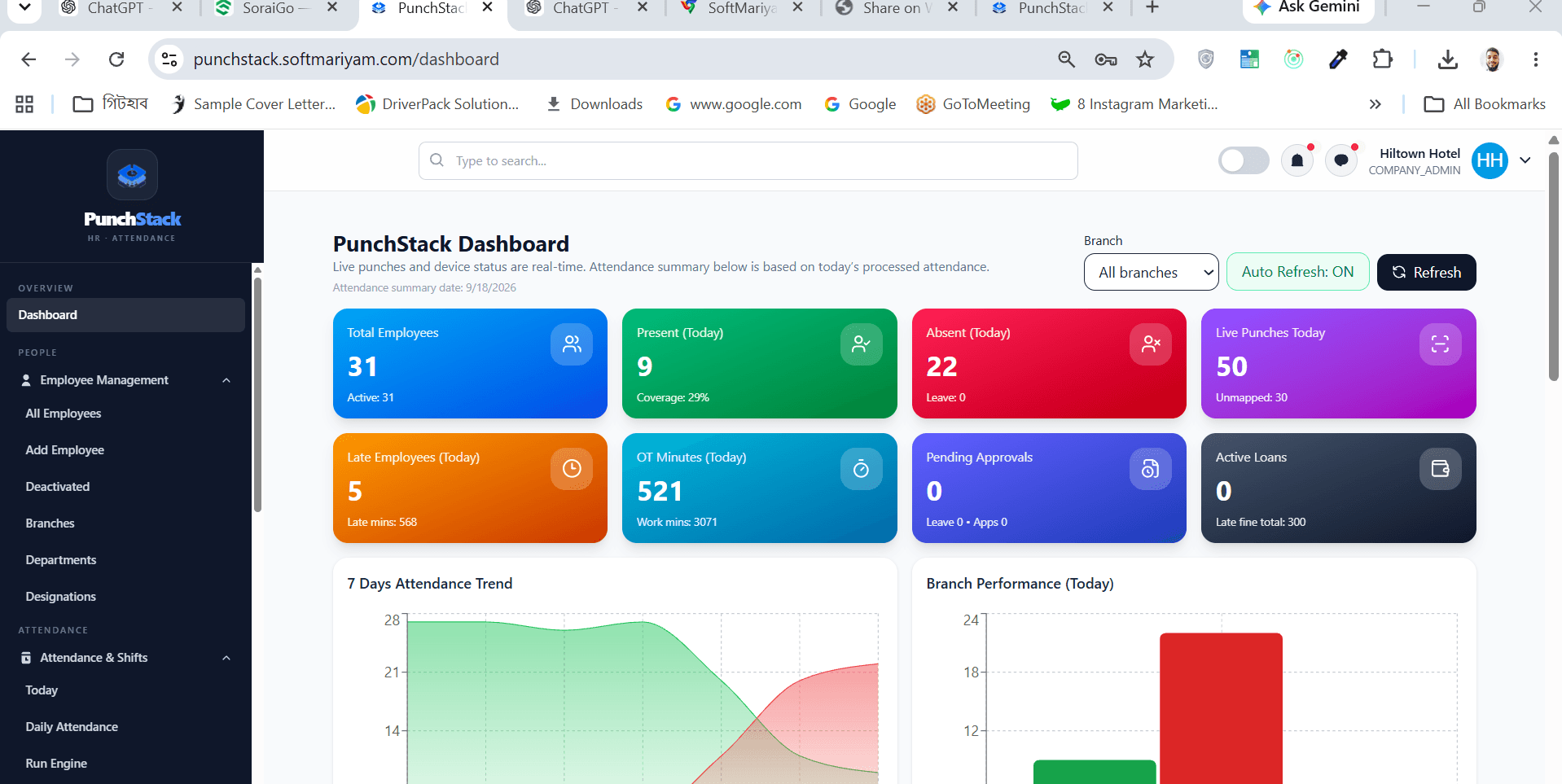Bookmark this page with the star icon
This screenshot has width=1562, height=784.
point(1145,59)
